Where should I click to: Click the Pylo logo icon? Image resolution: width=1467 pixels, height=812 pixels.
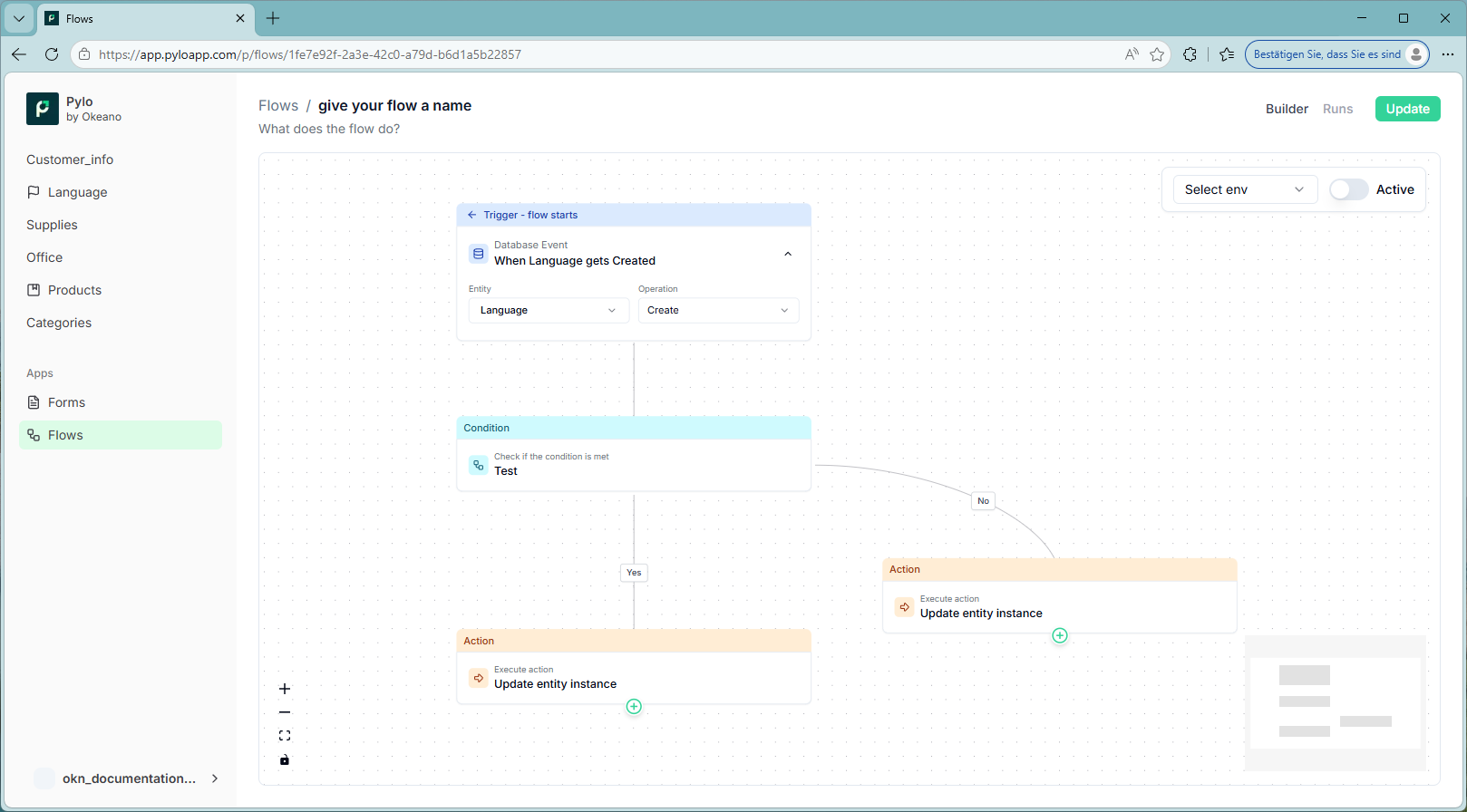pos(43,109)
